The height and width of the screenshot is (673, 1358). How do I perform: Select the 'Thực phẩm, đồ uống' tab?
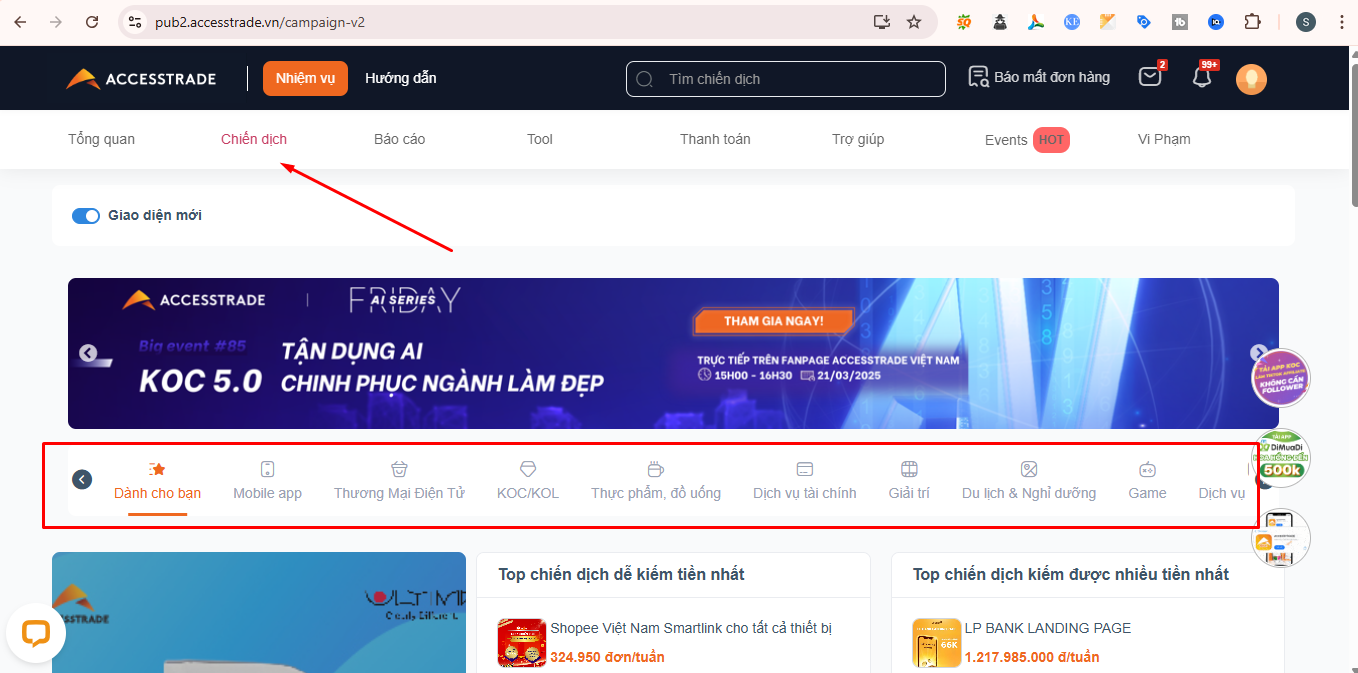pos(656,481)
